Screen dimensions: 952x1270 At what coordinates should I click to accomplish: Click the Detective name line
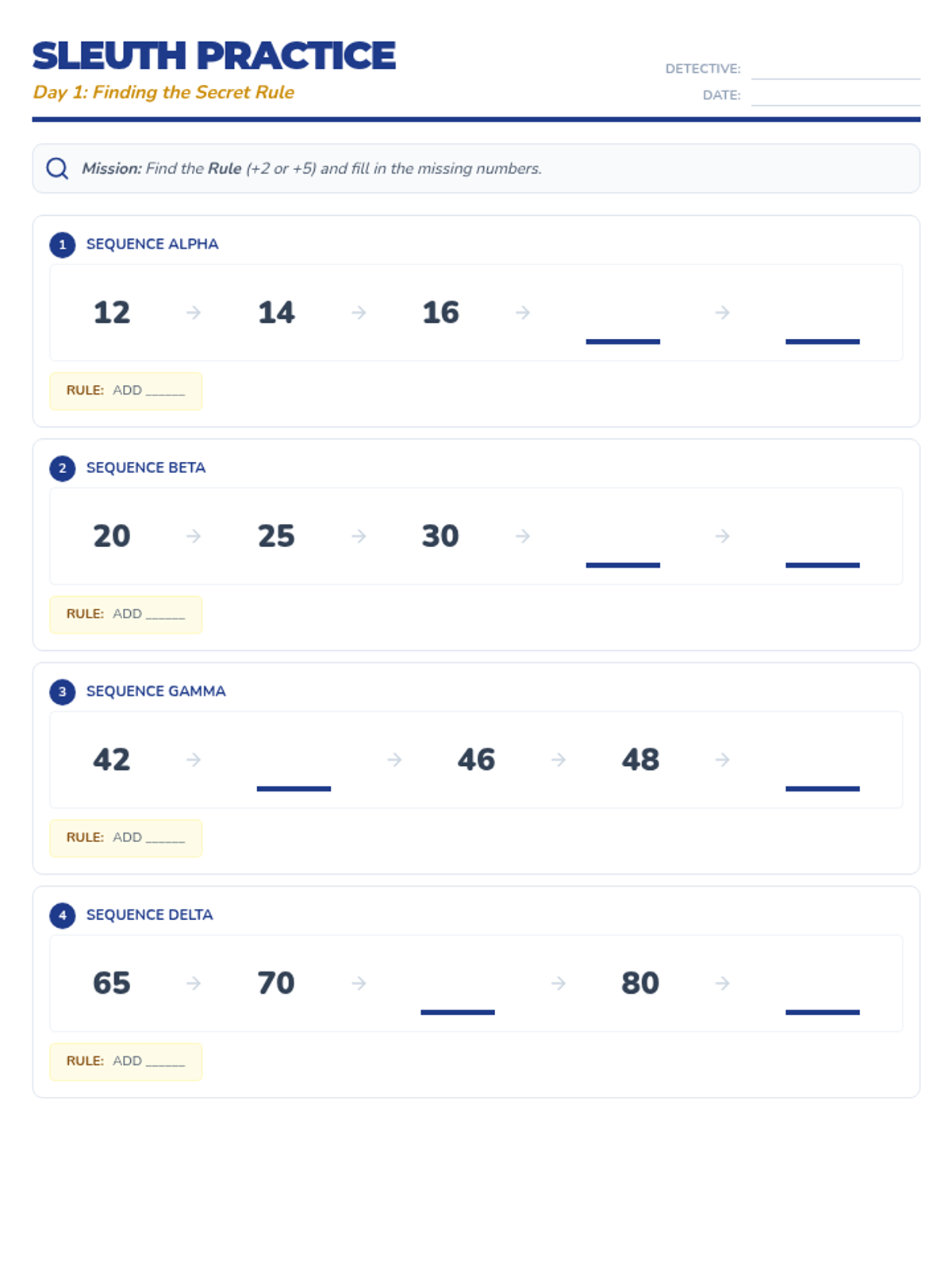point(835,70)
